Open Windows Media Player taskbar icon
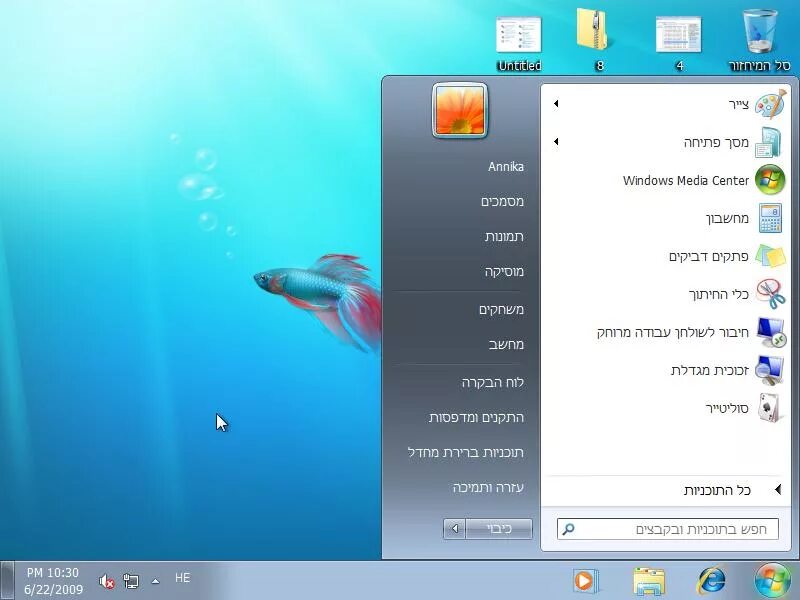Image resolution: width=800 pixels, height=600 pixels. [x=585, y=581]
